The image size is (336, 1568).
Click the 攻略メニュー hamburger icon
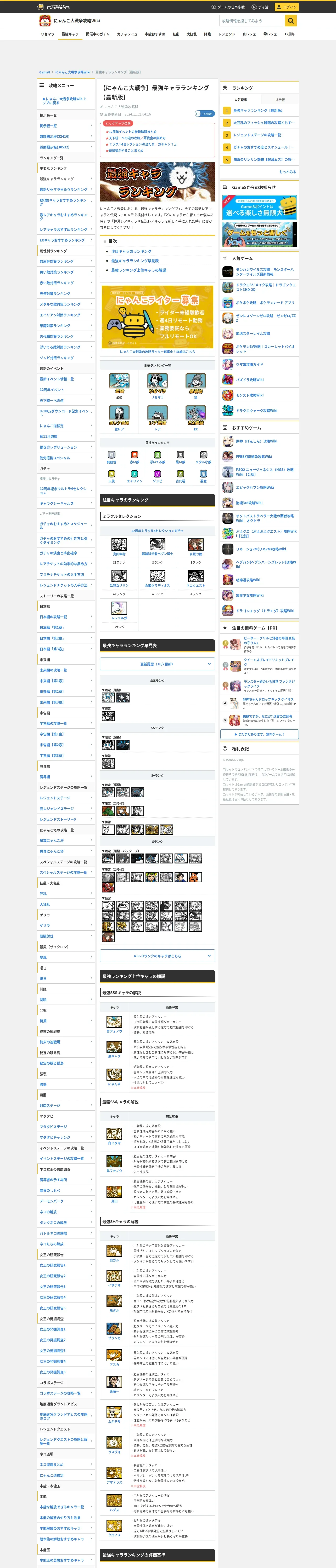tap(42, 85)
